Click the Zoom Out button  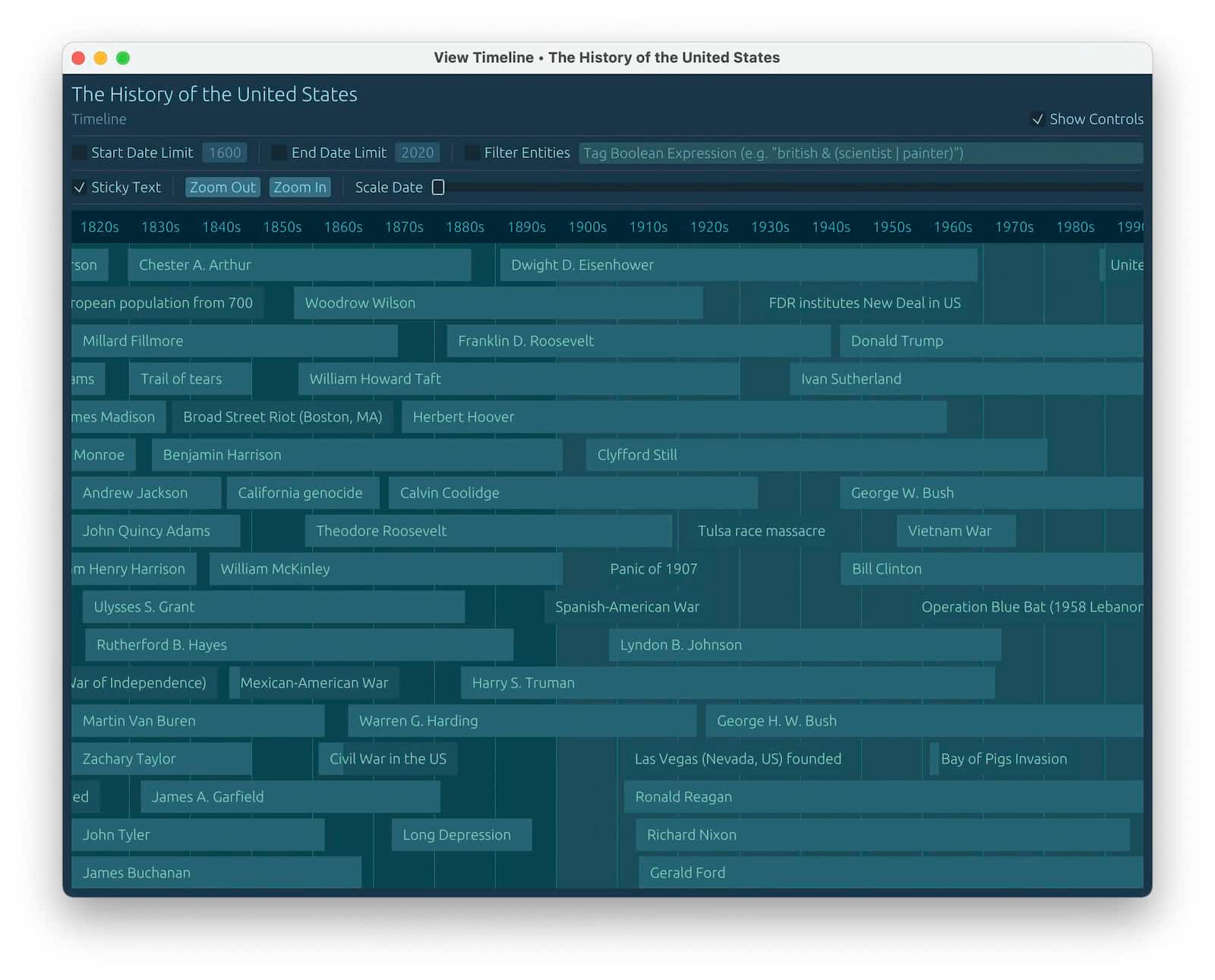coord(222,187)
